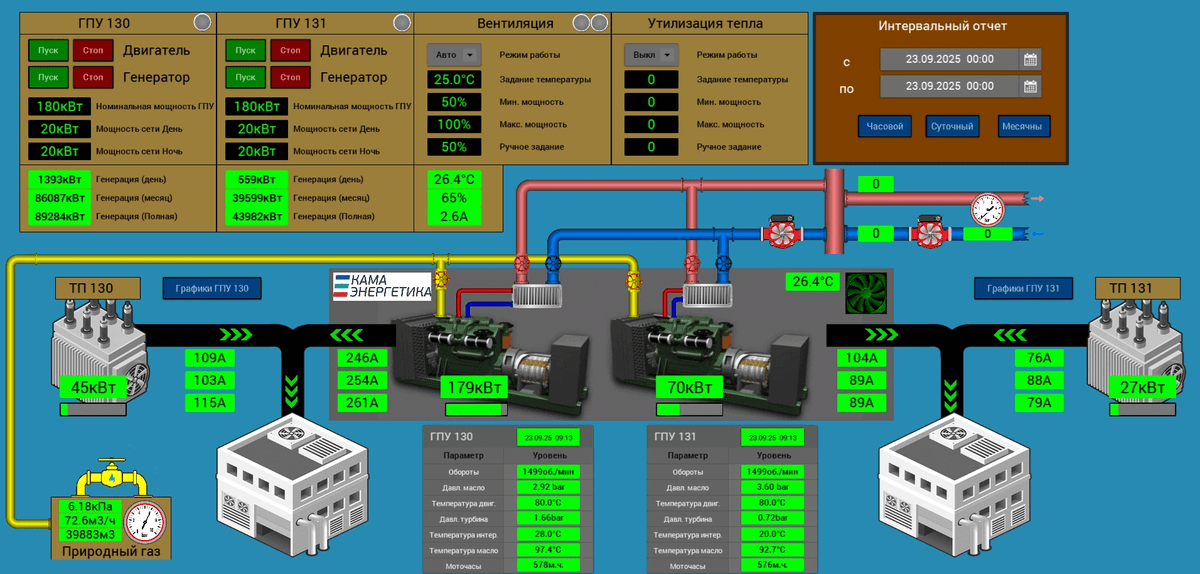
Task: Open the Утилизация тепла mode dropdown showing Выкл
Action: coord(651,55)
